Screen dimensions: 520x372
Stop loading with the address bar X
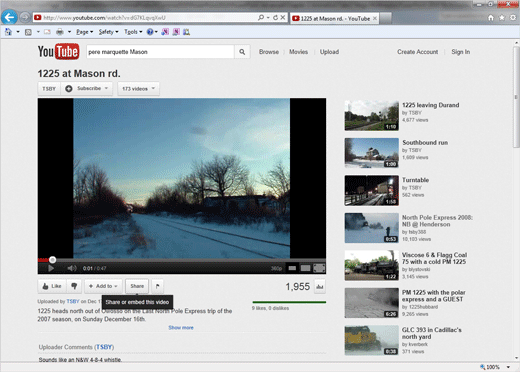tap(283, 17)
